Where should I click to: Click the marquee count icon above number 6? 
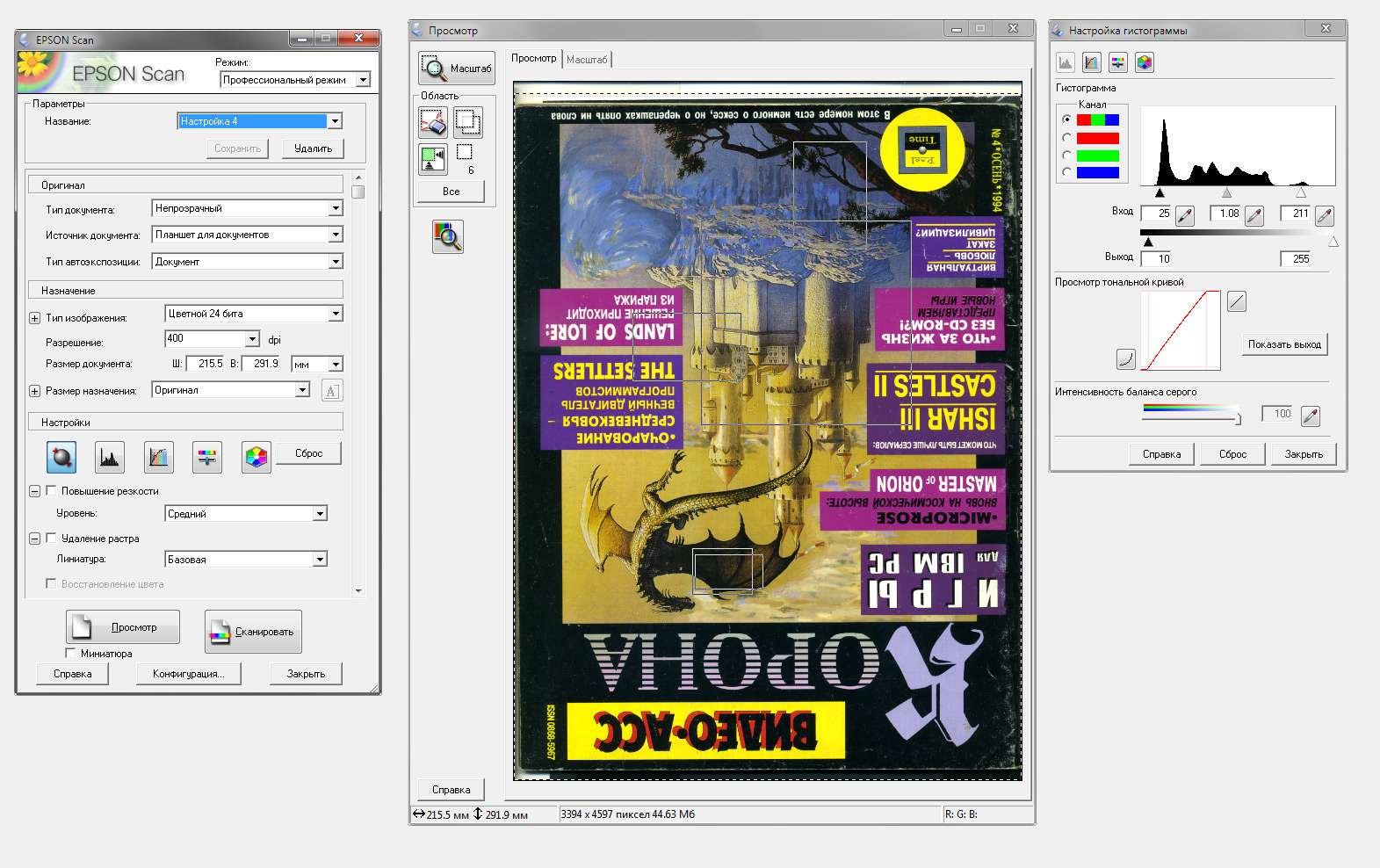pyautogui.click(x=465, y=152)
